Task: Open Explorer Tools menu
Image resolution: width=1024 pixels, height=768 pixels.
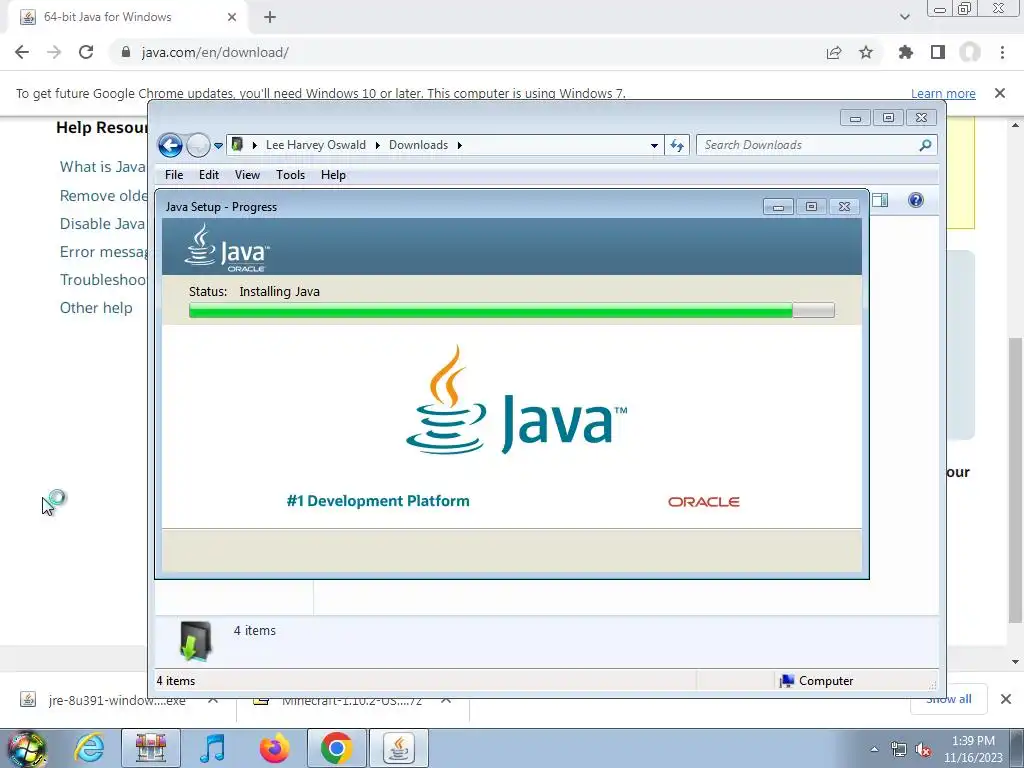Action: pos(291,174)
